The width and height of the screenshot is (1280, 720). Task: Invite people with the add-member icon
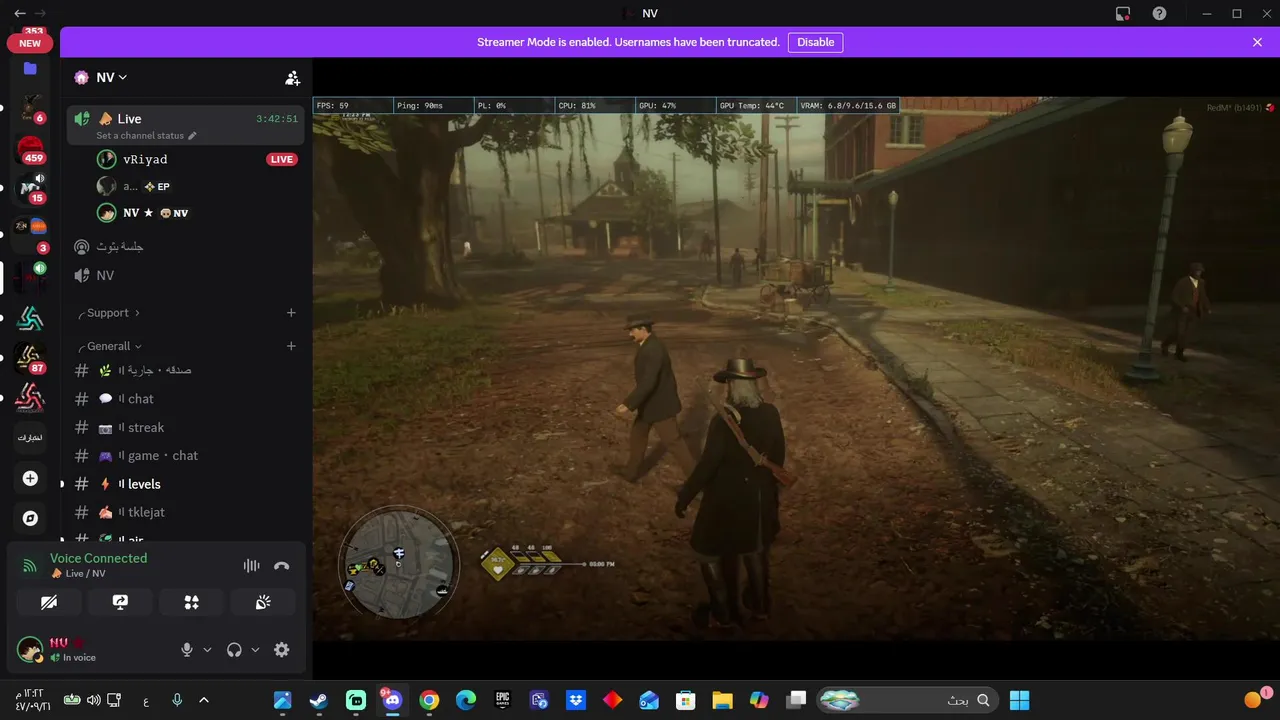pyautogui.click(x=292, y=77)
